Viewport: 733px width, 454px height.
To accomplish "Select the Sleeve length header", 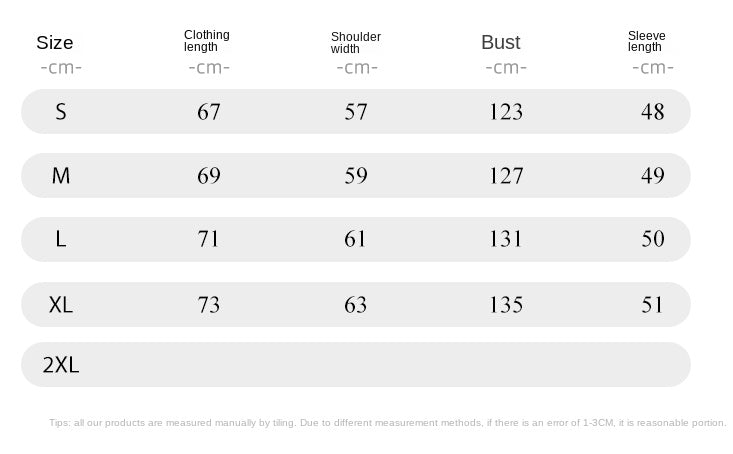I will [x=647, y=41].
